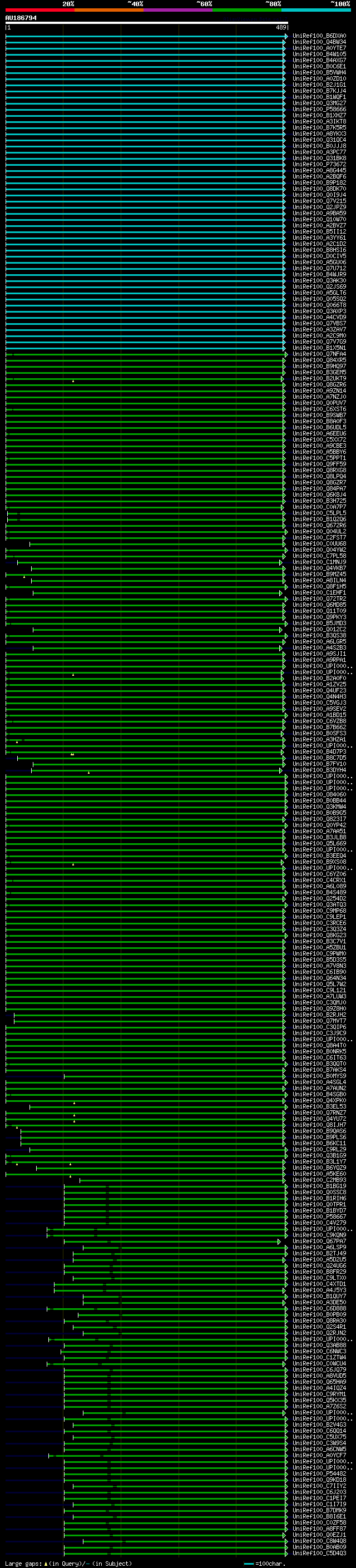Click the orange ~40% identity legend segment
This screenshot has width=356, height=1568.
(x=110, y=11)
